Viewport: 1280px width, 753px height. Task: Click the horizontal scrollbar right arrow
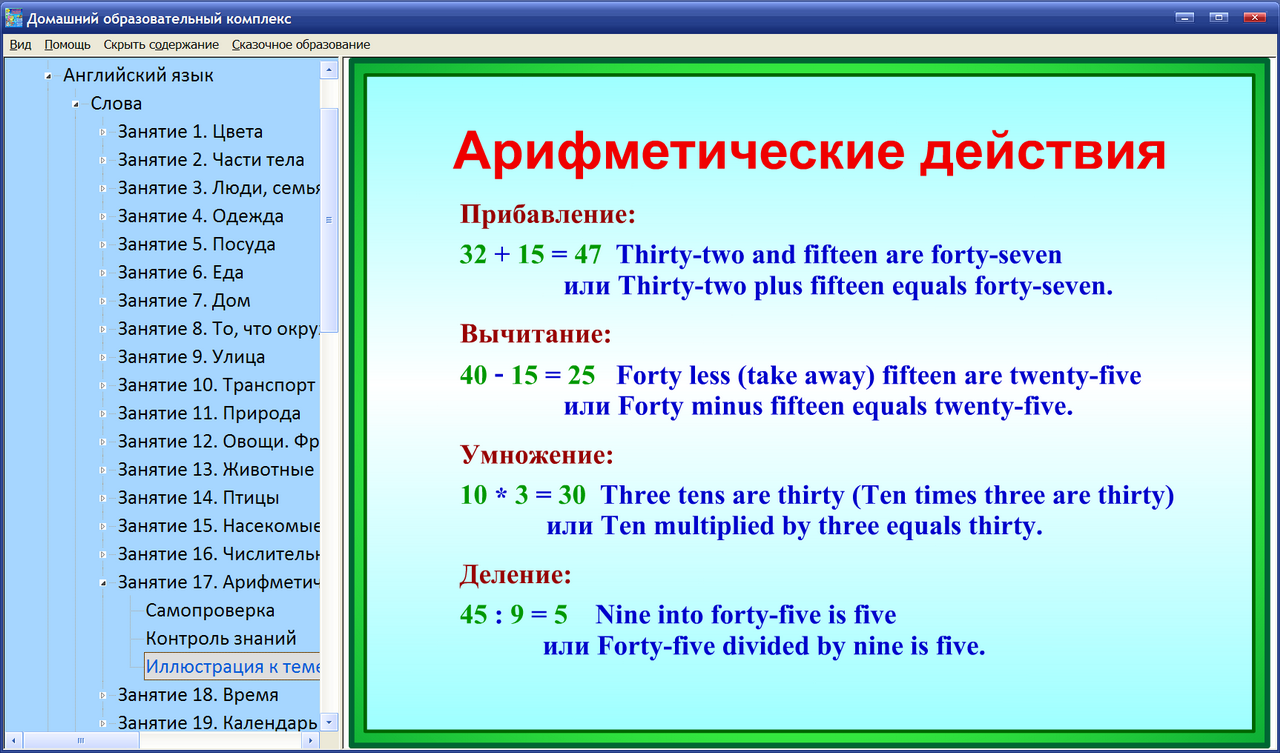(308, 741)
